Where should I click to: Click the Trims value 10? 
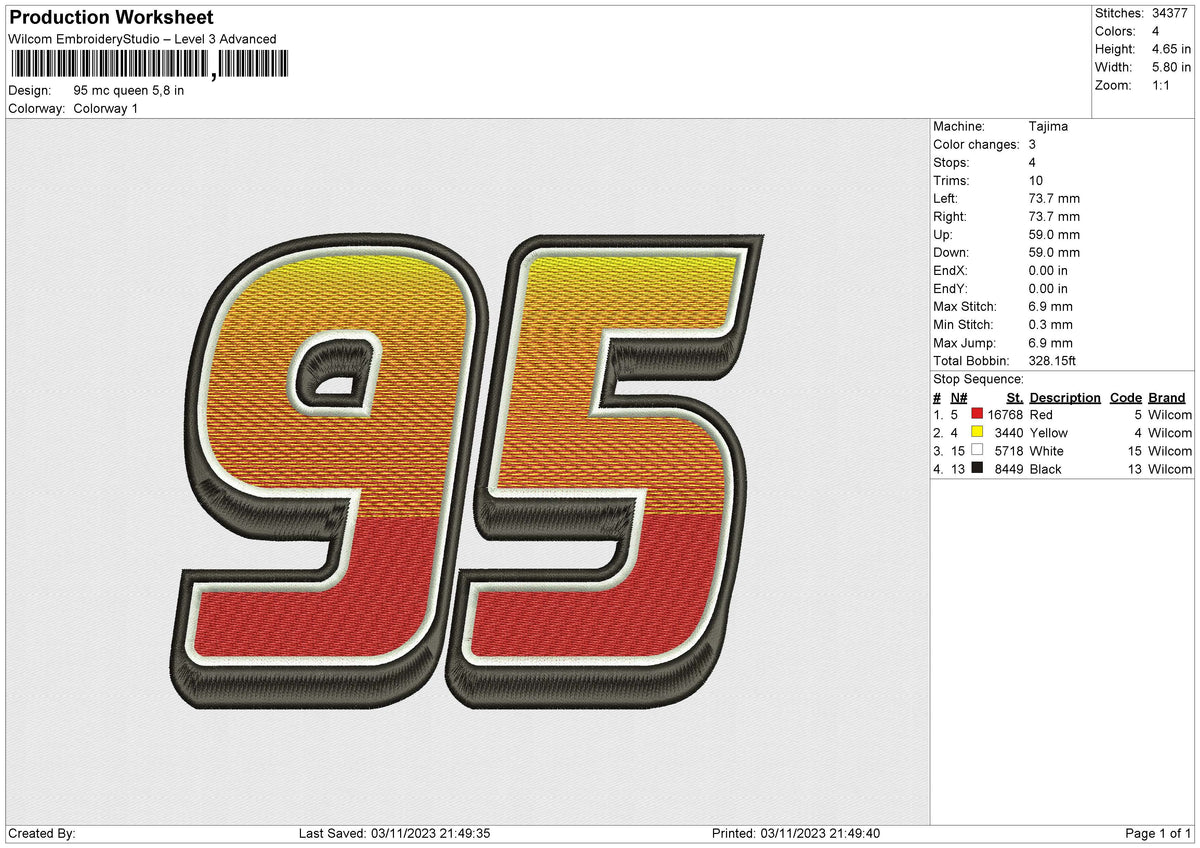1036,180
